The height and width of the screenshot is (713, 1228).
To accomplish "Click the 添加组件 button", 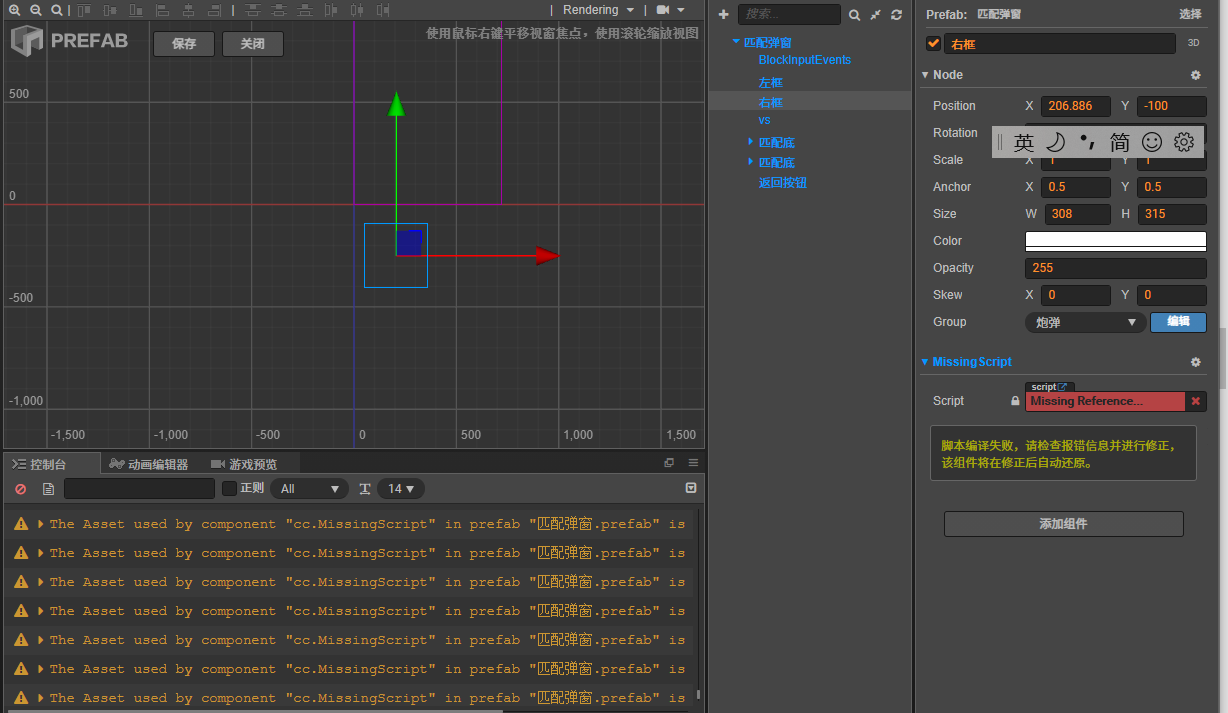I will [x=1063, y=524].
